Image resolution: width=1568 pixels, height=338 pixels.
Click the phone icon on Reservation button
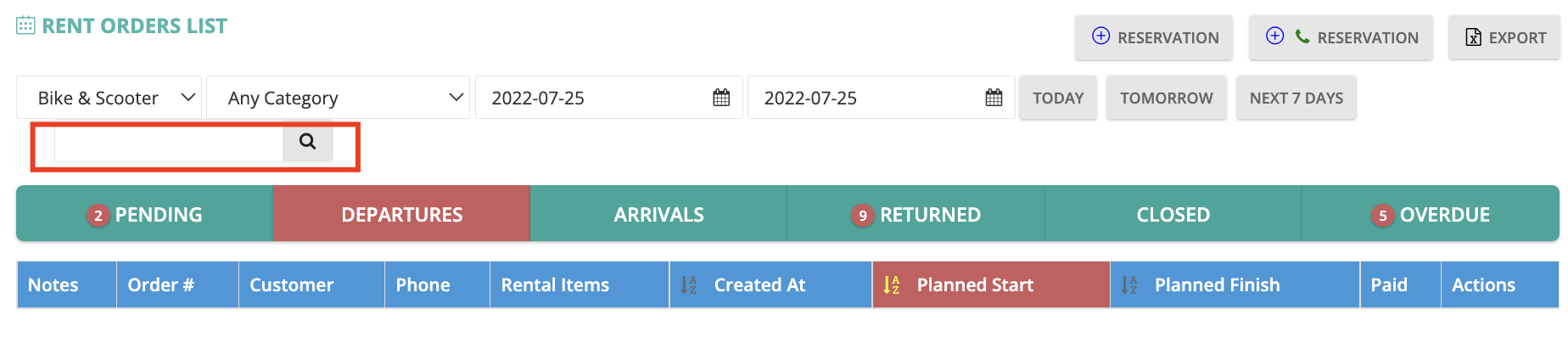click(1302, 37)
